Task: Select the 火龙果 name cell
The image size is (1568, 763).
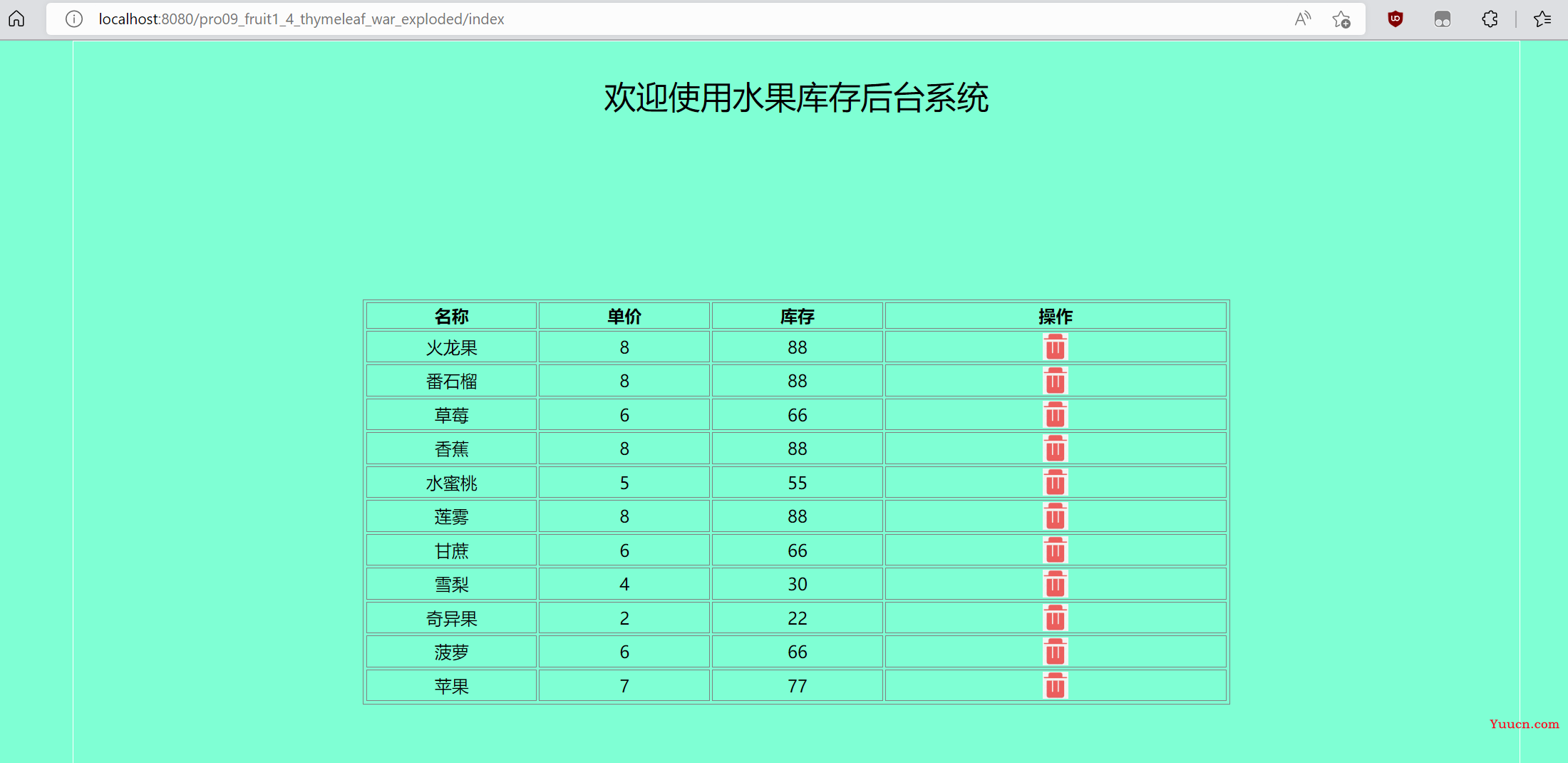Action: coord(451,347)
